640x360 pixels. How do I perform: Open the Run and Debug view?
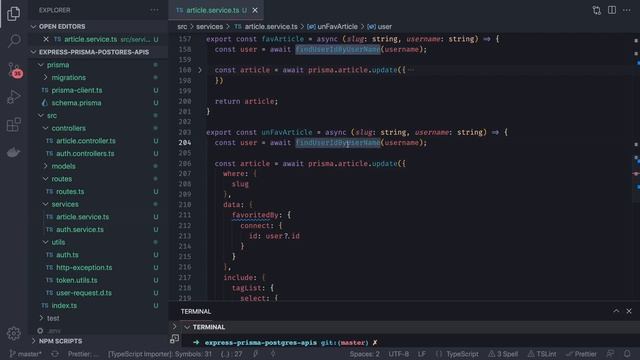click(13, 97)
